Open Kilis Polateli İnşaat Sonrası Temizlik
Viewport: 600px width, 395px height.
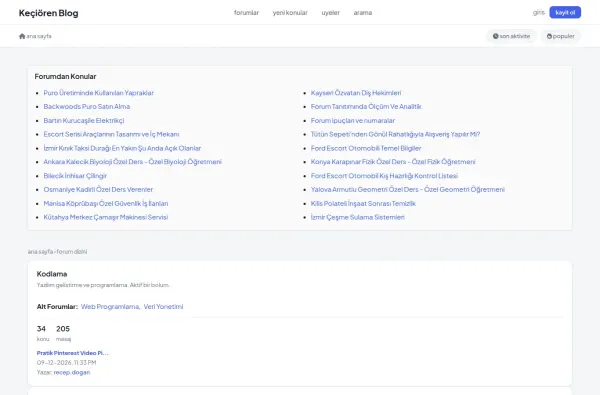363,203
